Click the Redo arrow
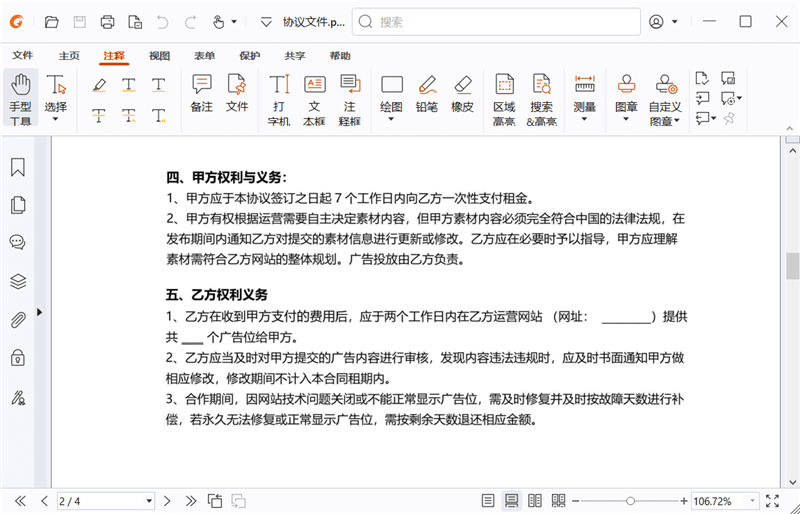 [x=190, y=22]
